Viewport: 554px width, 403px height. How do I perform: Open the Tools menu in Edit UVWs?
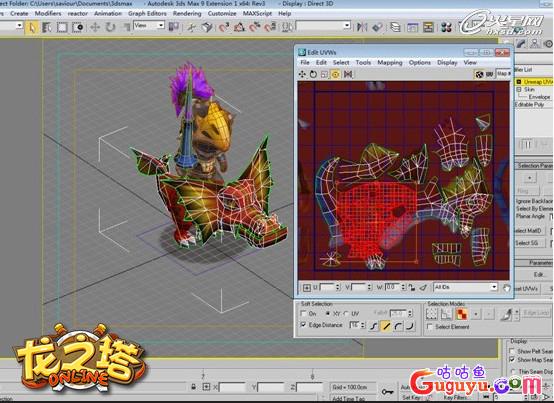tap(363, 63)
